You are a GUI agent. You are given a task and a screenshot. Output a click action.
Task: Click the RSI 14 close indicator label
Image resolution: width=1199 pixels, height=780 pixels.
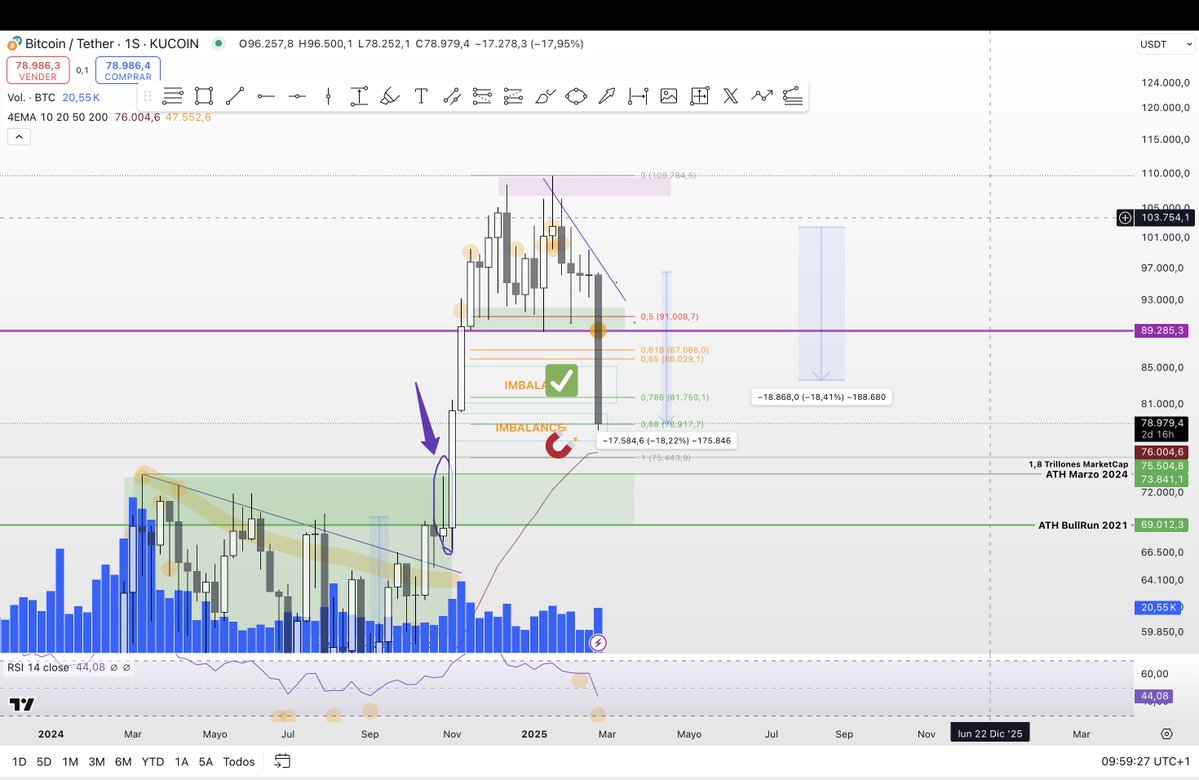(x=38, y=668)
